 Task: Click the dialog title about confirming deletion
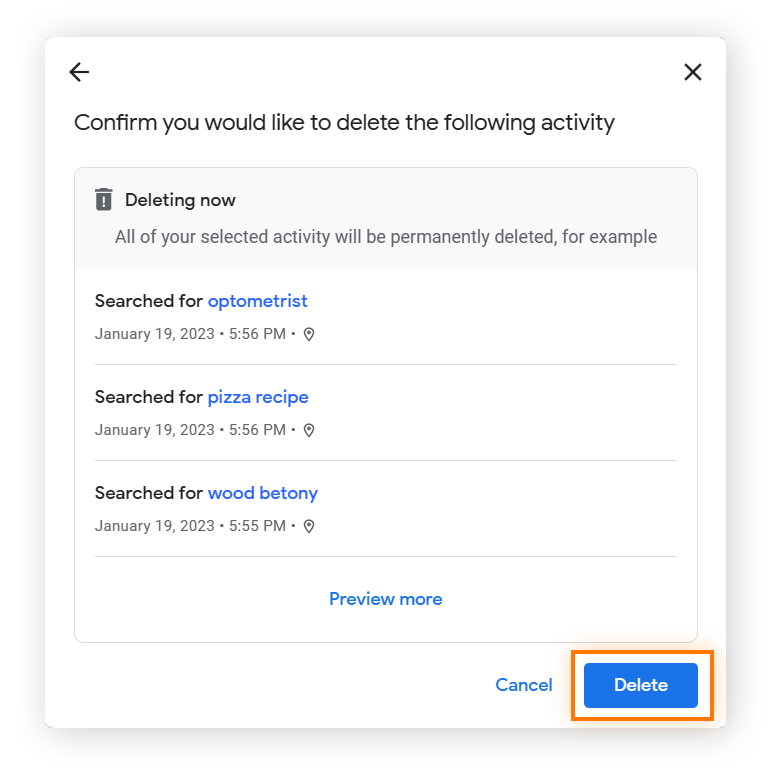[344, 123]
